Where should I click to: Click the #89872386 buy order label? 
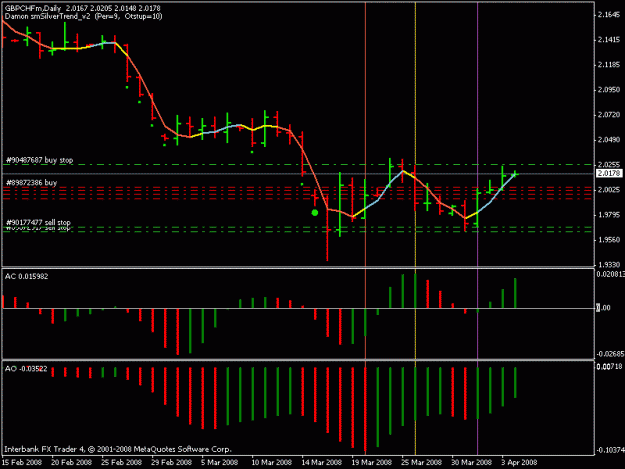click(31, 182)
